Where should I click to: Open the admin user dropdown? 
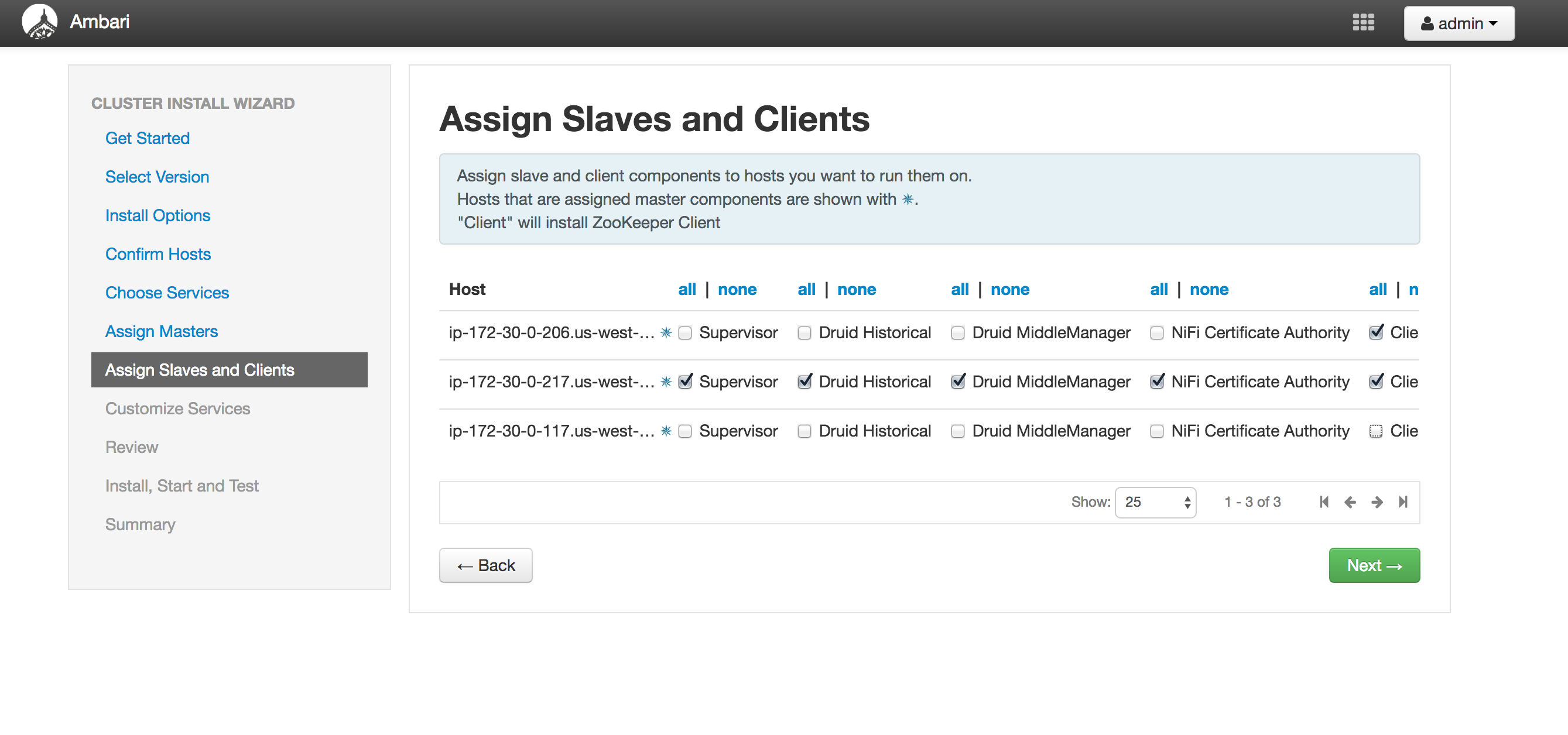1459,23
